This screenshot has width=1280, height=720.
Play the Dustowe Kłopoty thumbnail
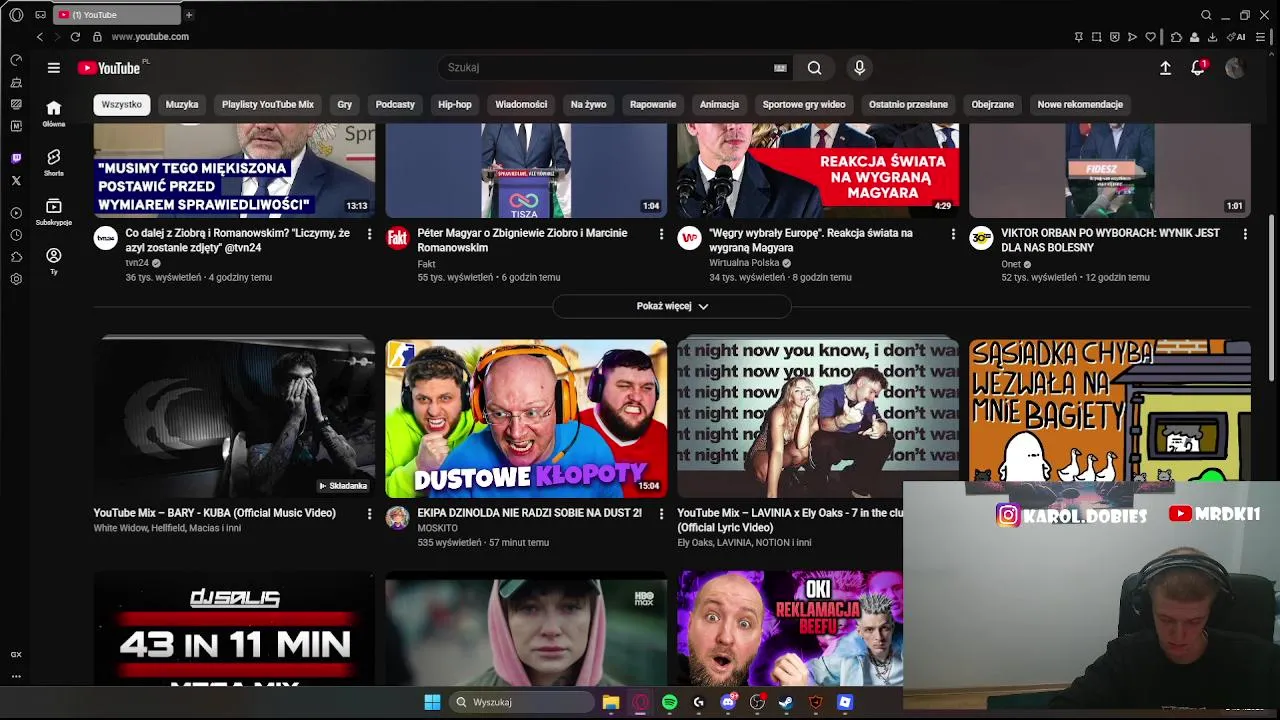(x=526, y=418)
